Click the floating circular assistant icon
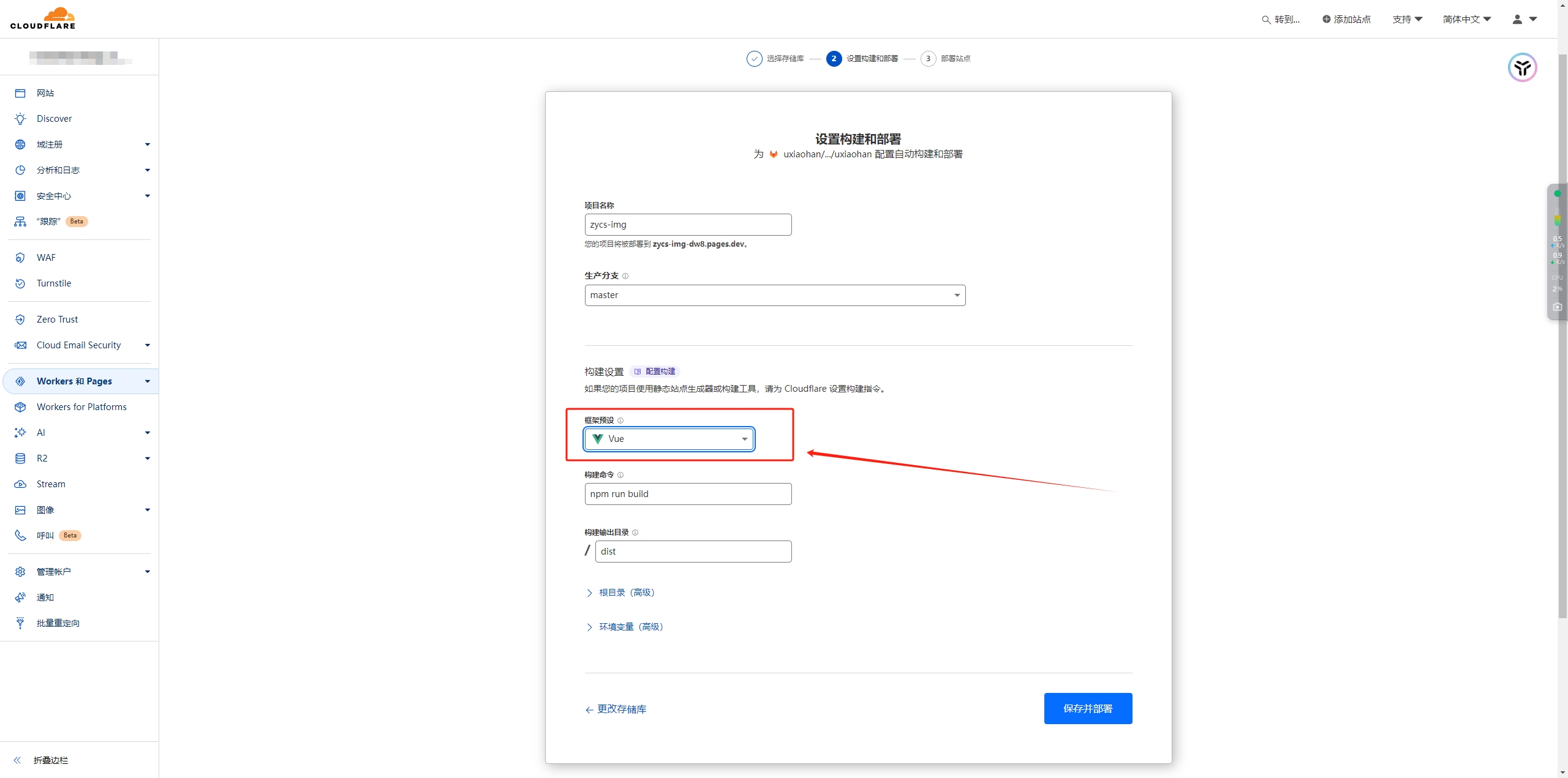The height and width of the screenshot is (778, 1568). pos(1522,67)
